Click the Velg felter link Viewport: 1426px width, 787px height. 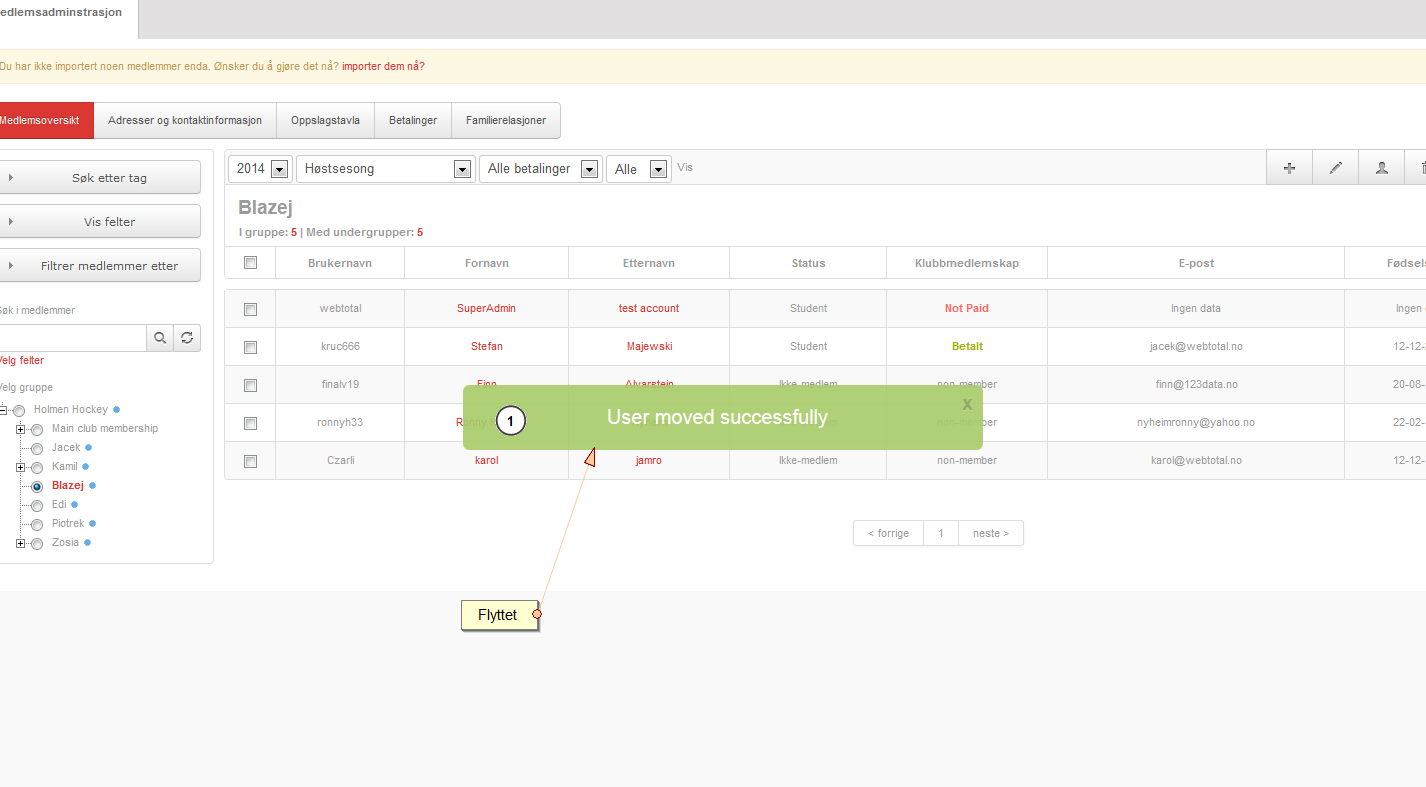(x=21, y=360)
